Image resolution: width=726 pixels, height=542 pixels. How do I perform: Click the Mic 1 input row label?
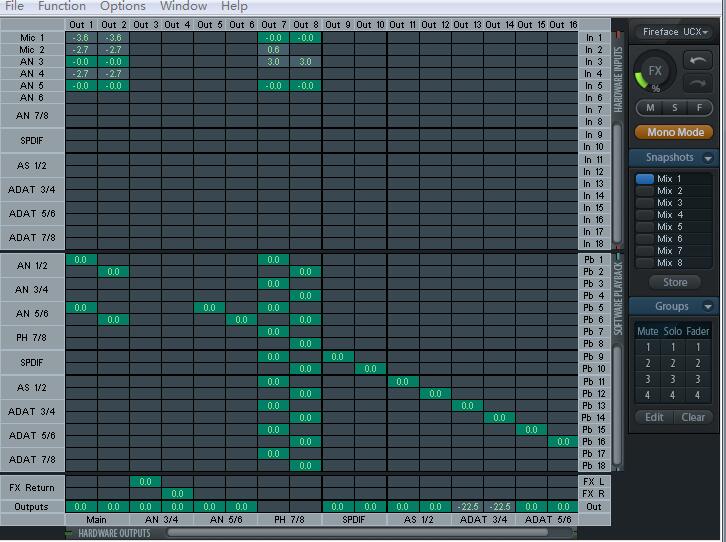click(x=32, y=38)
